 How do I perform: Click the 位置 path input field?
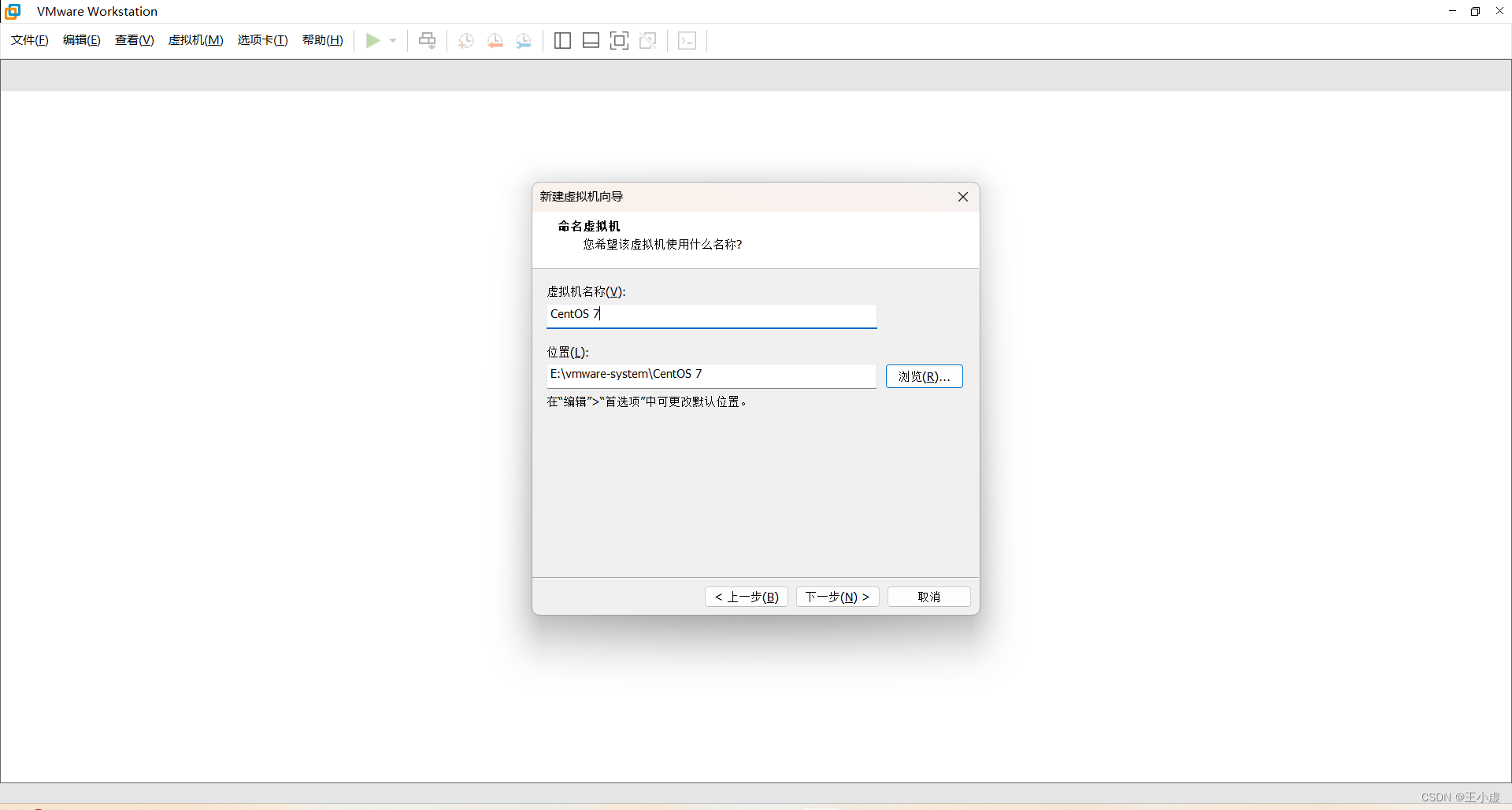711,375
